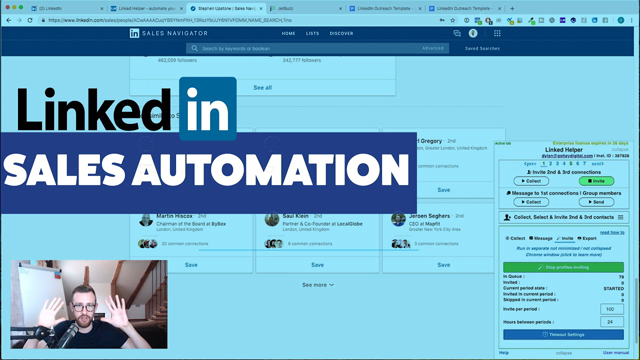Viewport: 640px width, 360px height.
Task: Bookmark the page with the star icon
Action: tap(453, 20)
